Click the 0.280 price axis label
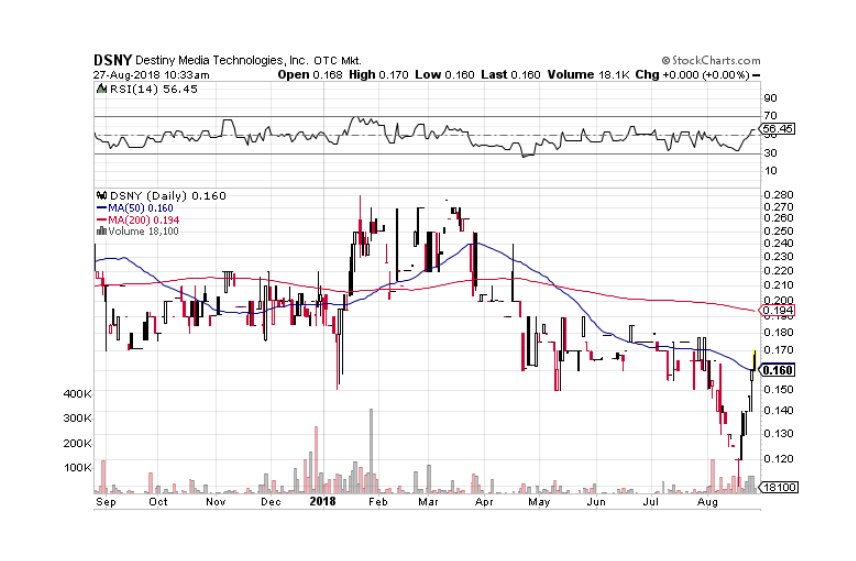Viewport: 856px width, 561px height. coord(778,195)
